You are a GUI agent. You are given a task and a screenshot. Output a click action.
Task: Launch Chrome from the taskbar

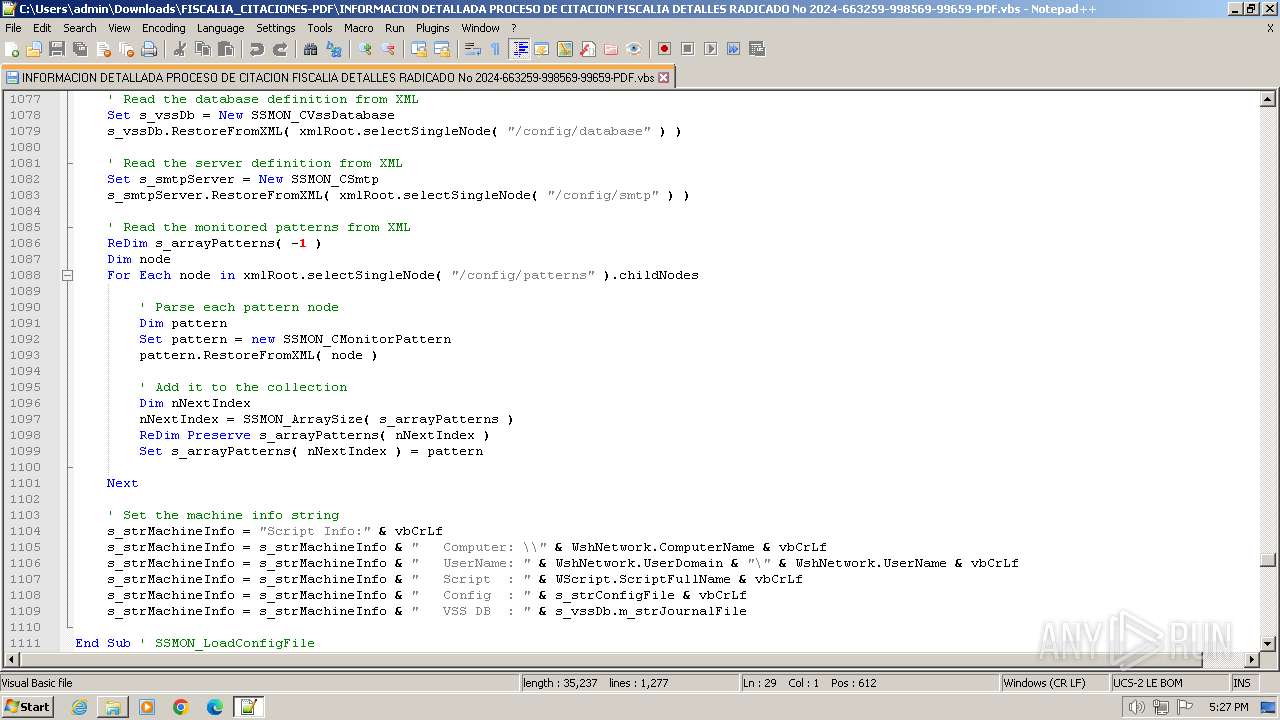181,707
